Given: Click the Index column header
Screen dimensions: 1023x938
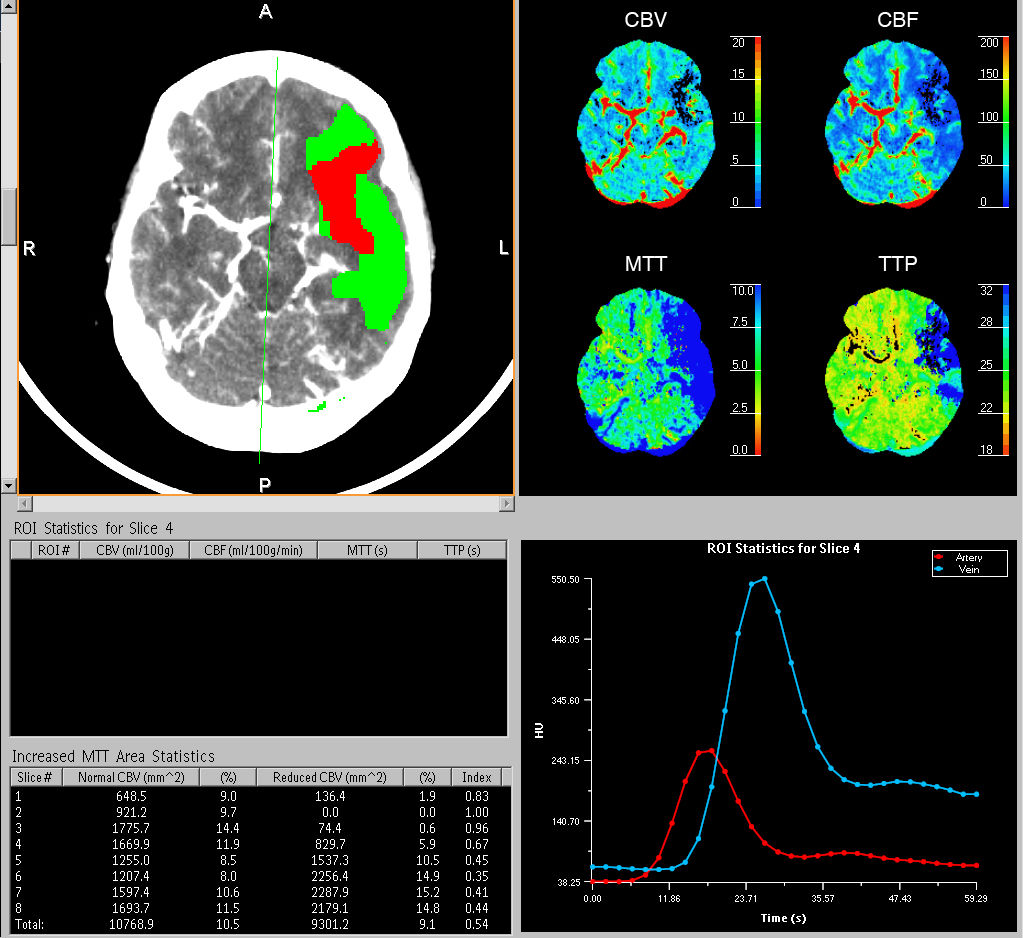Looking at the screenshot, I should tap(475, 777).
